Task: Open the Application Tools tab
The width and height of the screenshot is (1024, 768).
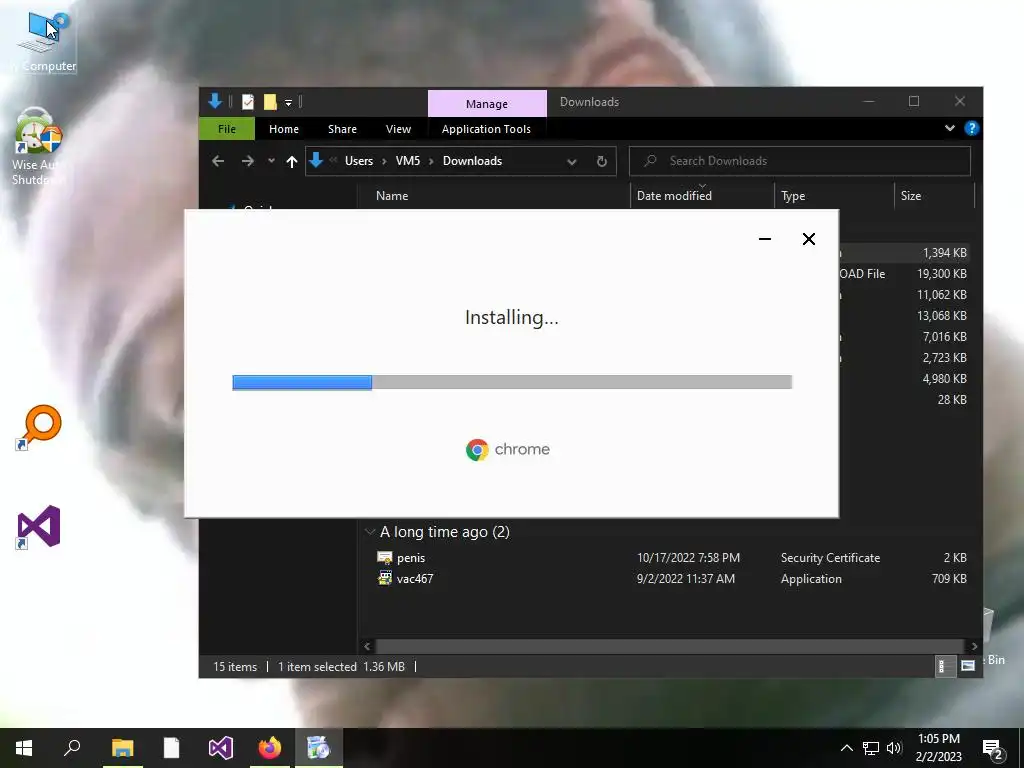Action: pyautogui.click(x=486, y=129)
